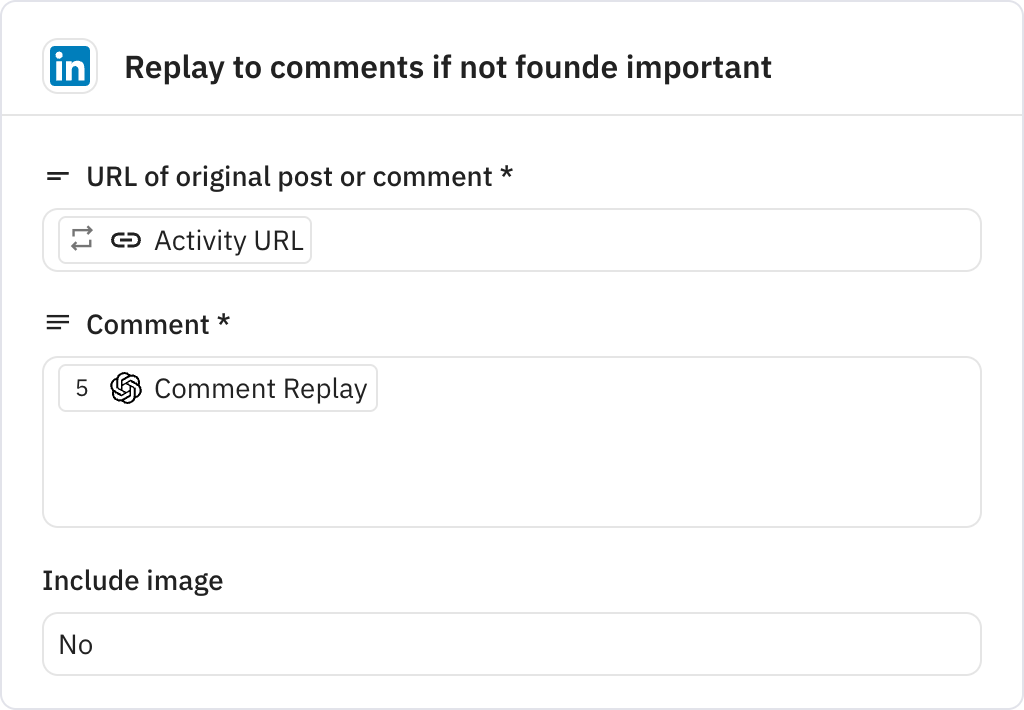
Task: Select the repeat/loop icon in the Activity URL pill
Action: 83,239
